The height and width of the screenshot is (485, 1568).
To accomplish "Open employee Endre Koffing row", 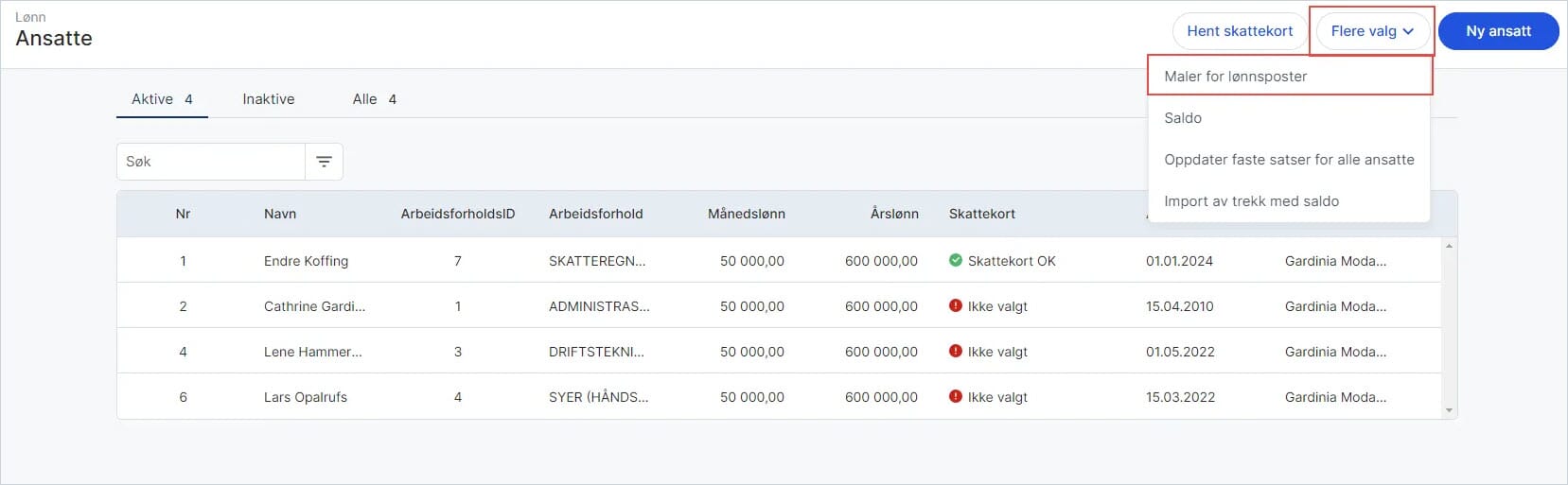I will 779,260.
